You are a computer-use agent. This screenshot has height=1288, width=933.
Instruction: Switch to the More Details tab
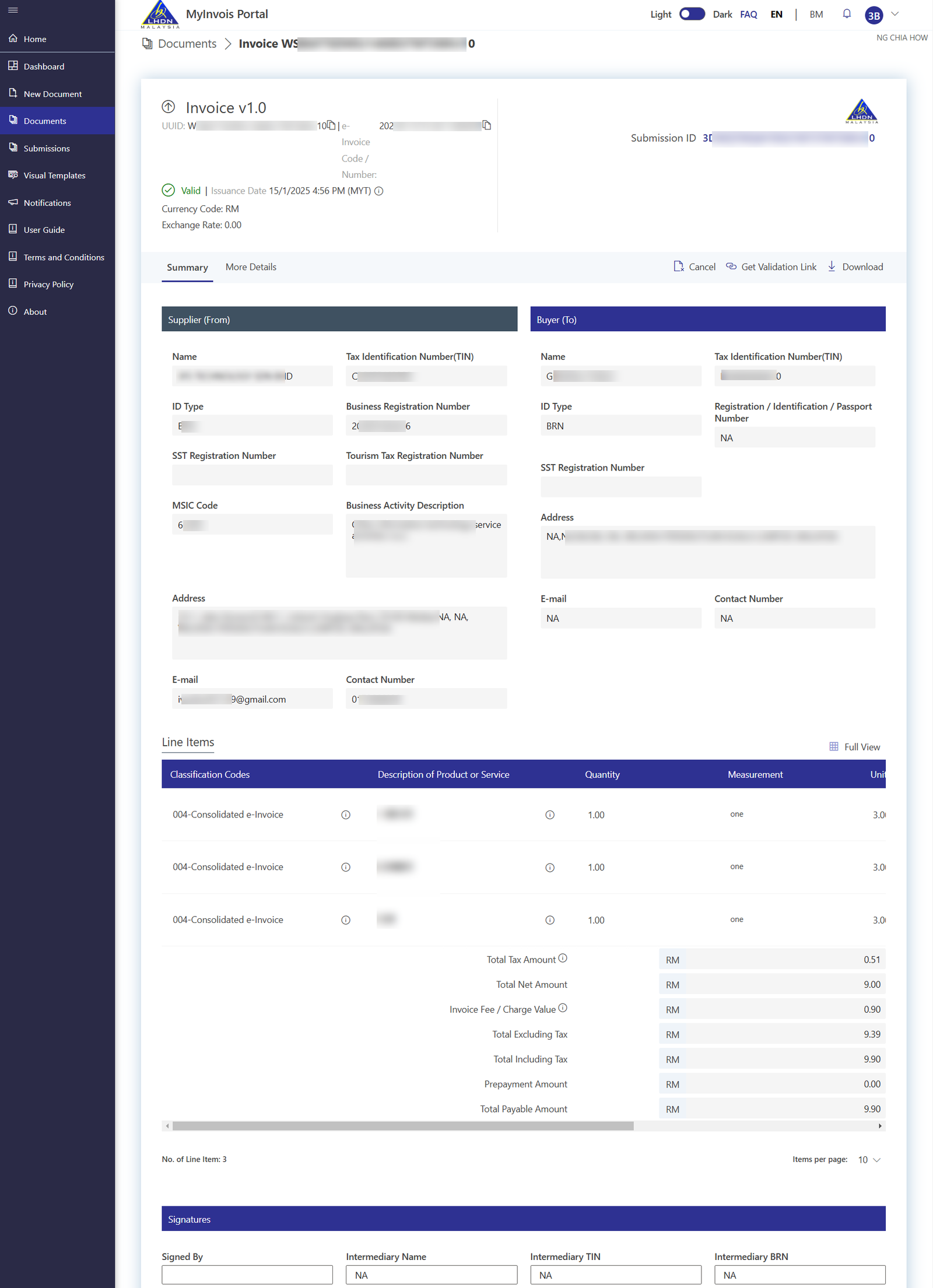point(251,267)
